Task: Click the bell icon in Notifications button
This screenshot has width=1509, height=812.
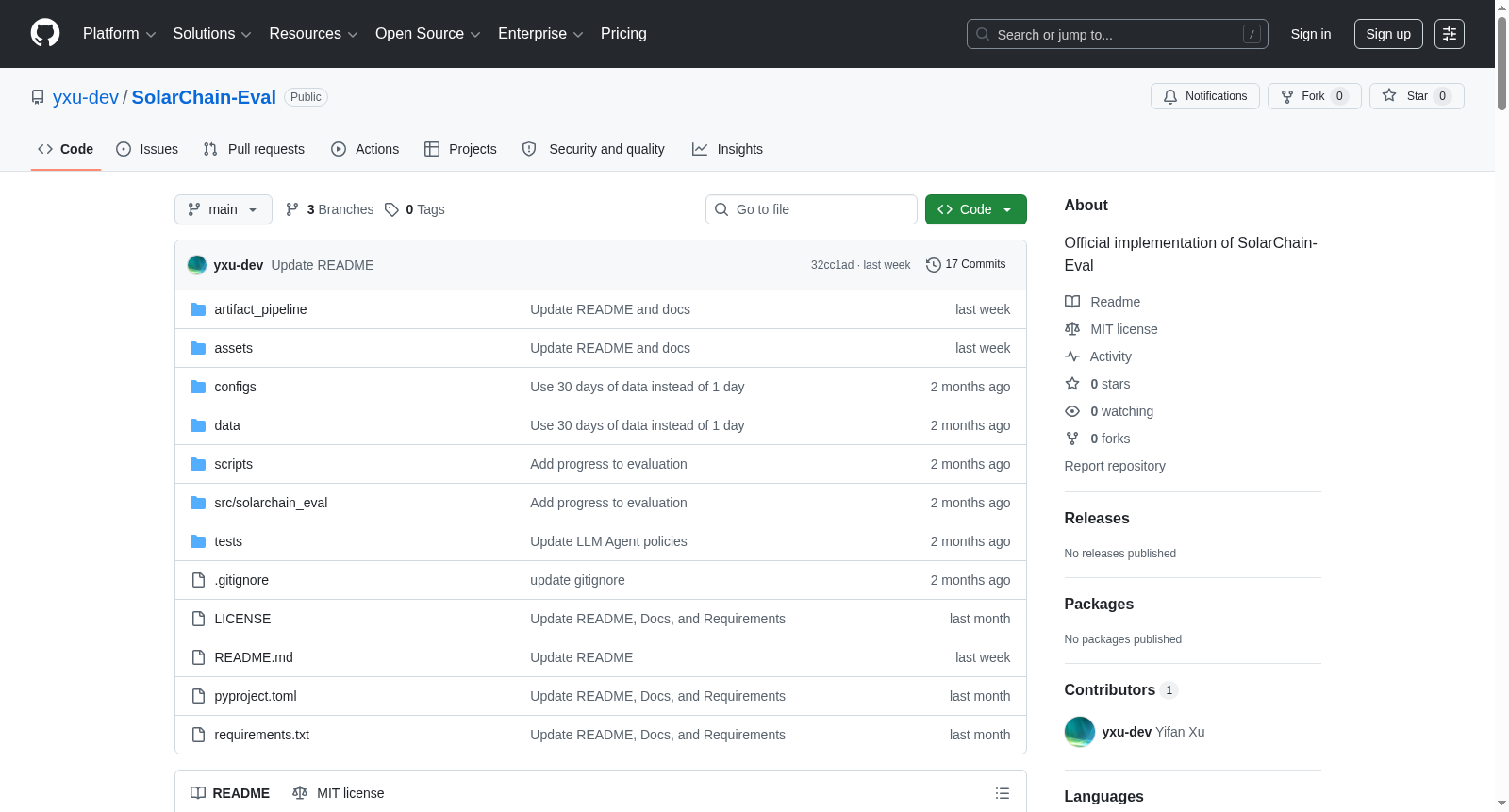Action: pos(1170,96)
